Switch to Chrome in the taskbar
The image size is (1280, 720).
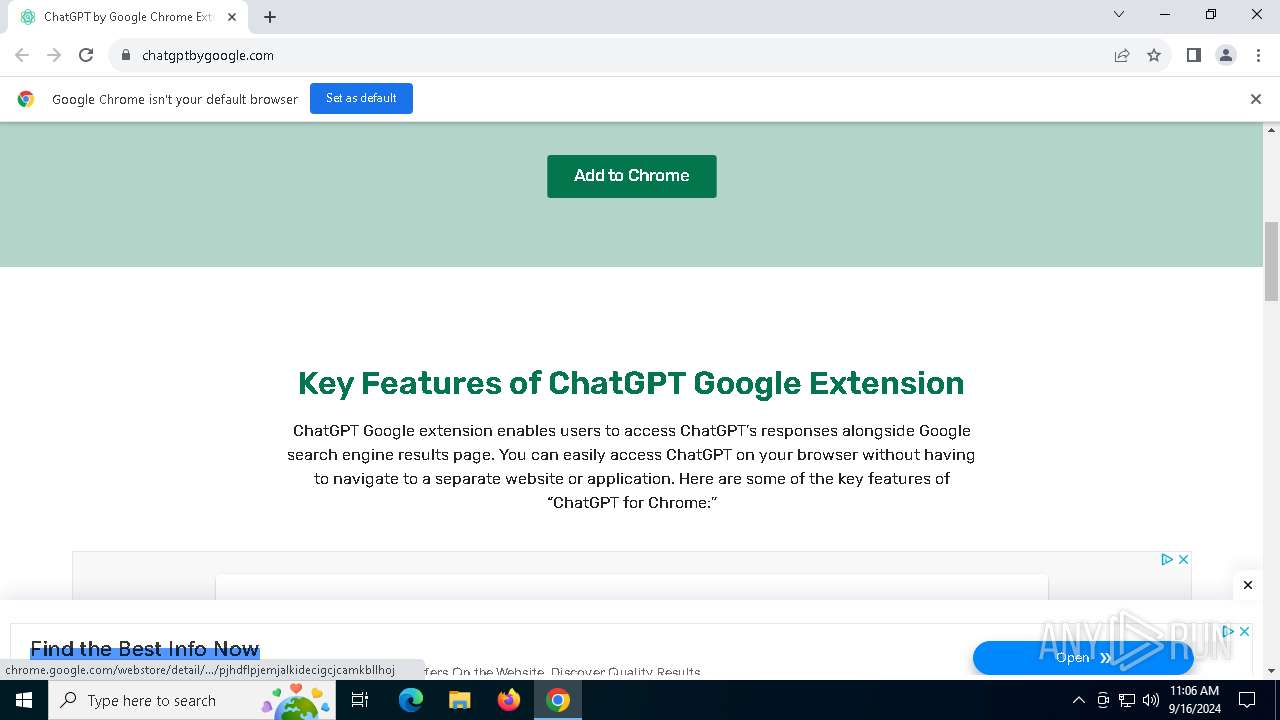pos(558,700)
